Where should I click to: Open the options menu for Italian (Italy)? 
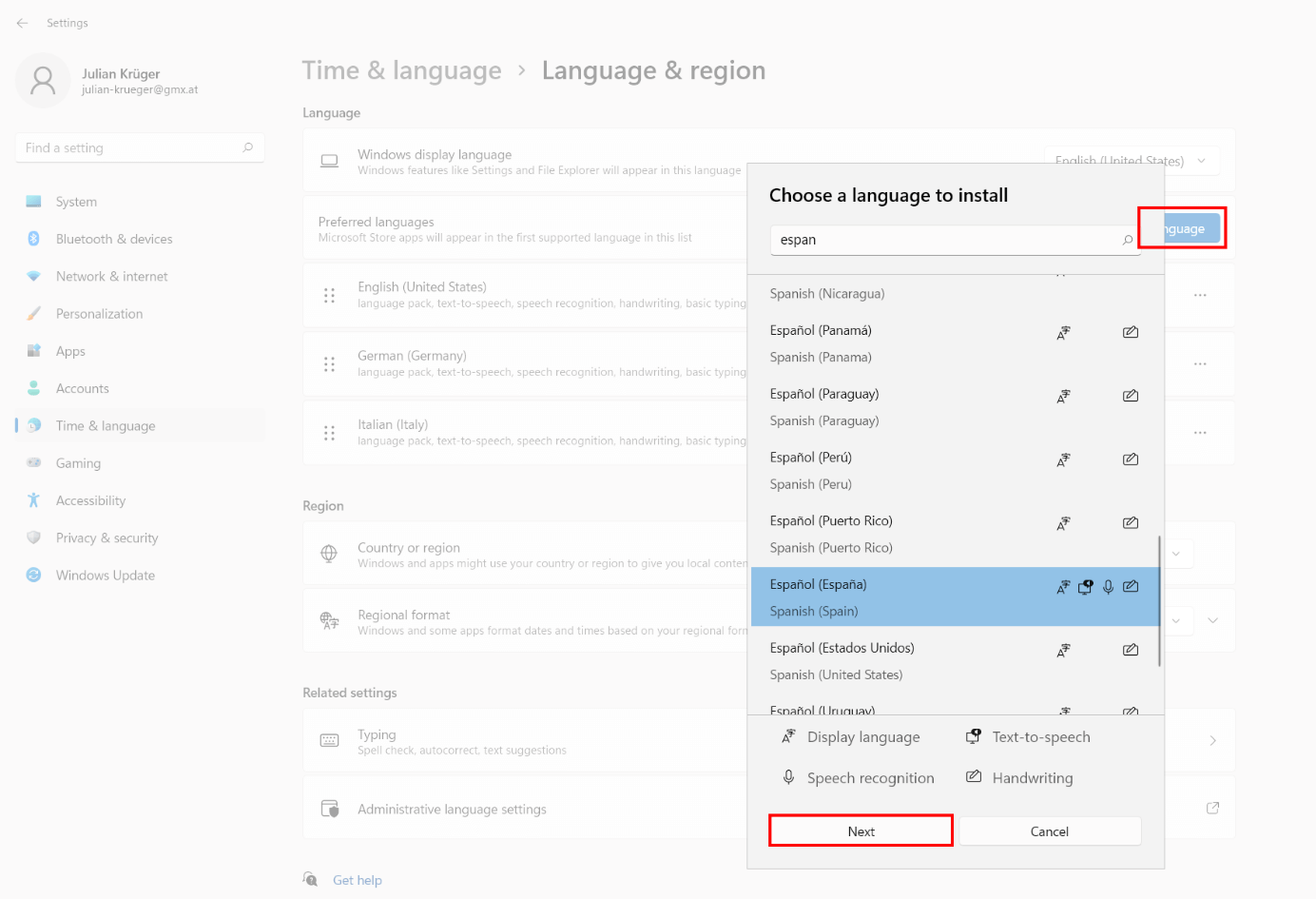(1199, 433)
